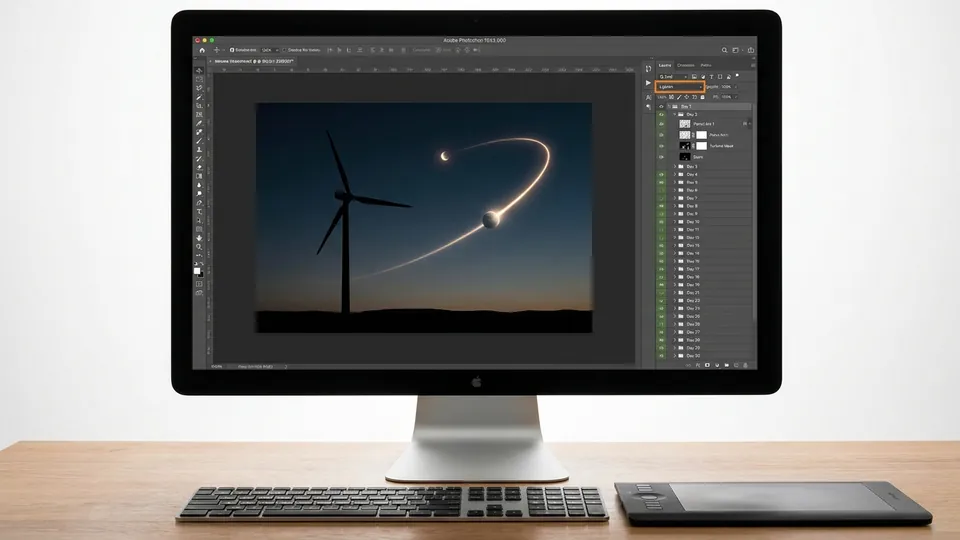The image size is (960, 540).
Task: Click the Layers panel vertical scrollbar
Action: 754,211
